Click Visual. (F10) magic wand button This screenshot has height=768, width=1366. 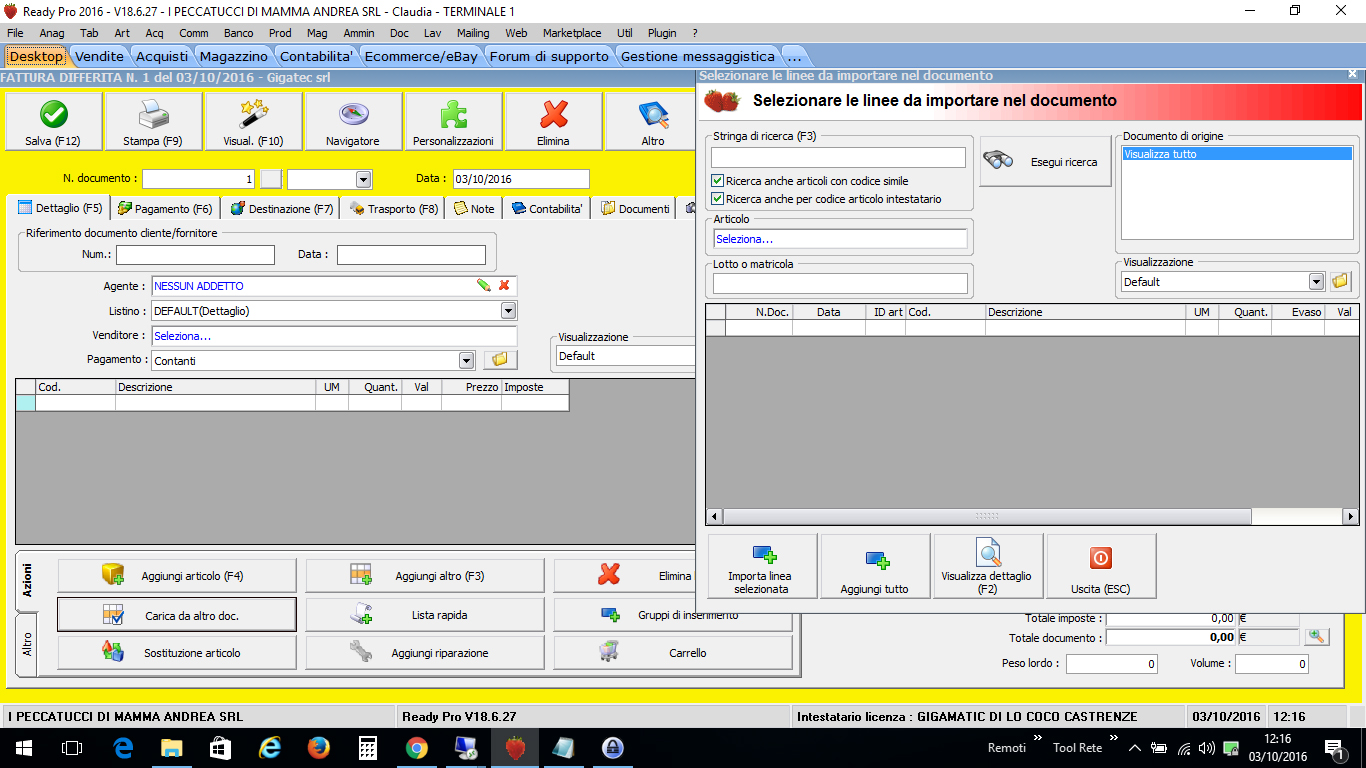point(253,121)
